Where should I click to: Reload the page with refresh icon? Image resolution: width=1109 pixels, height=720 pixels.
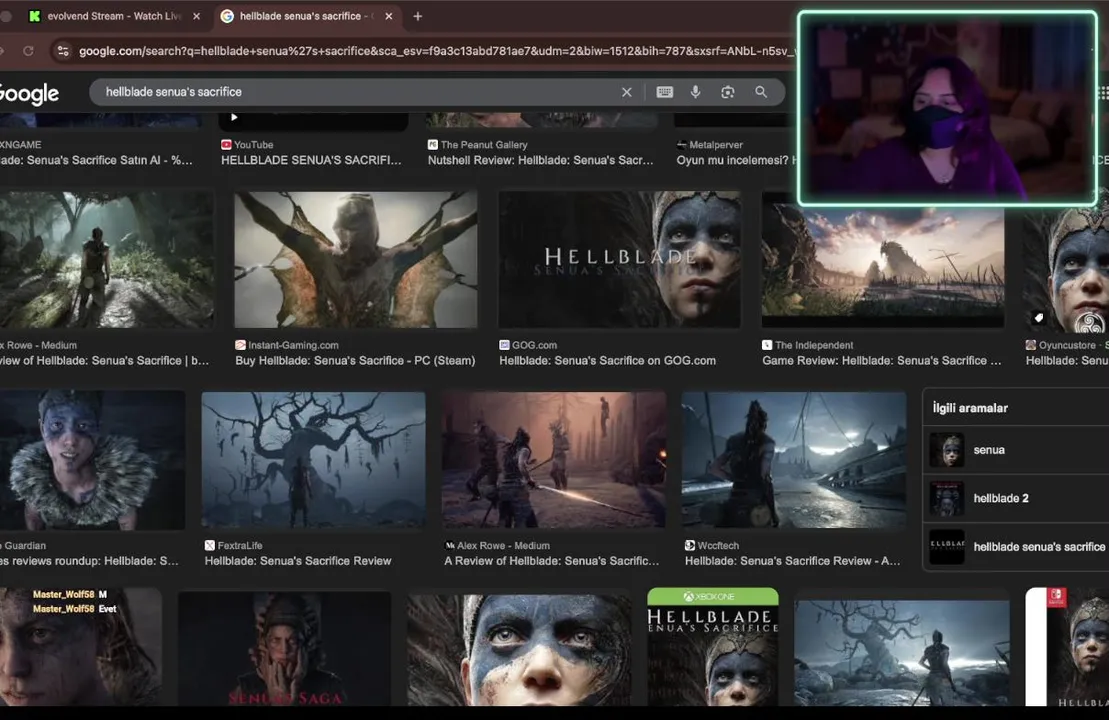click(28, 51)
